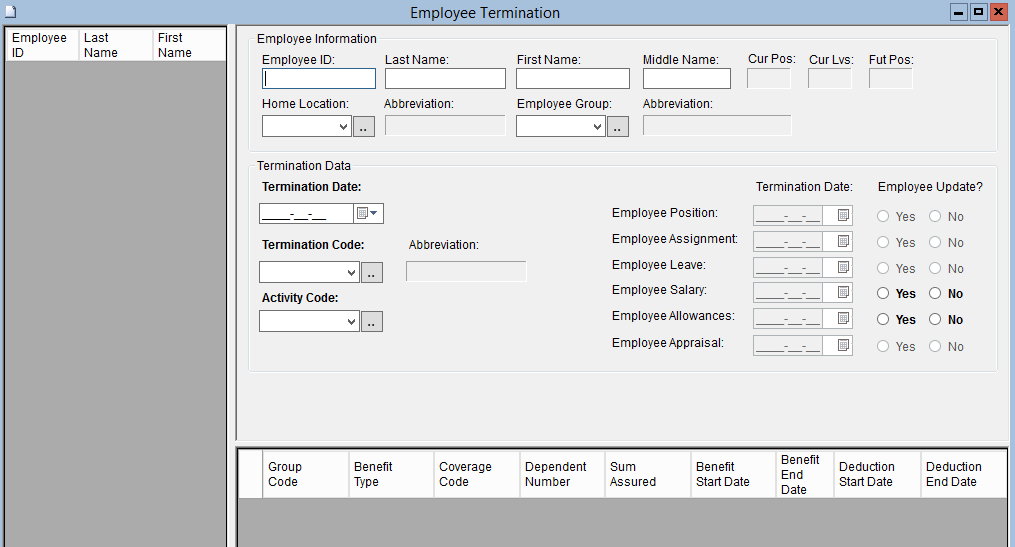Viewport: 1015px width, 547px height.
Task: Open Home Location lookup ellipsis button
Action: (x=364, y=127)
